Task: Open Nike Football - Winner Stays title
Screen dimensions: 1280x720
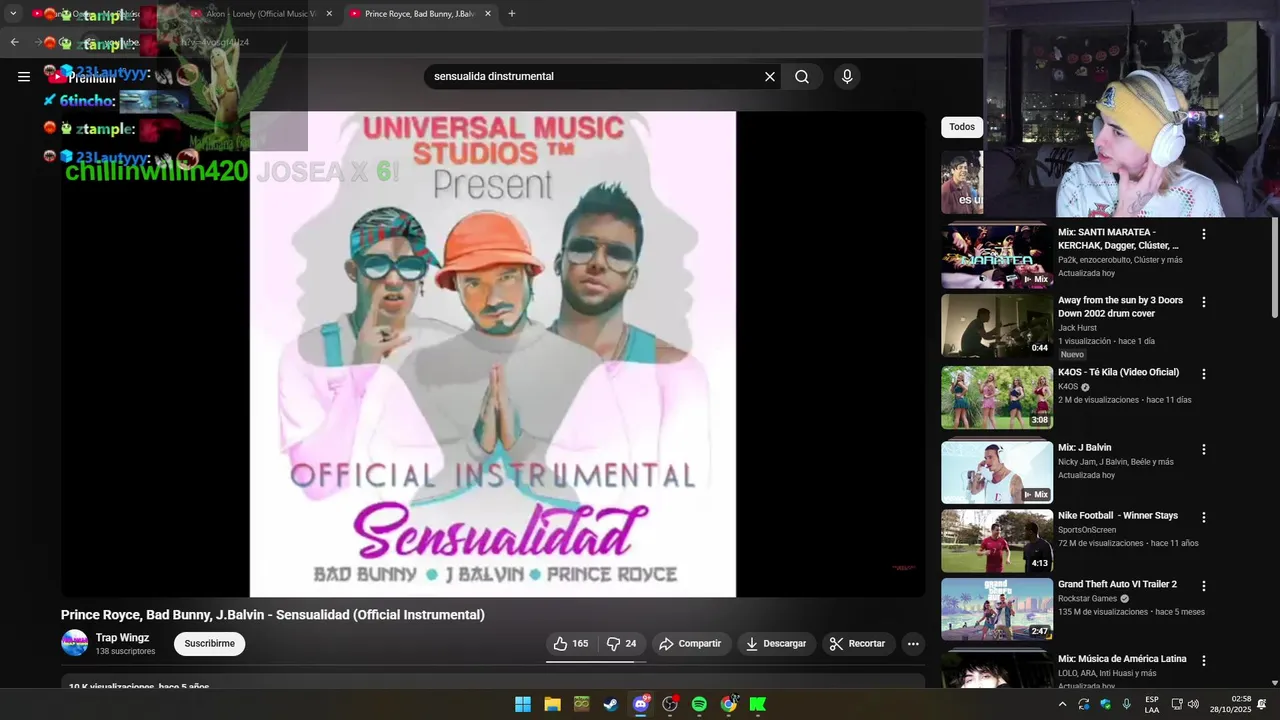Action: point(1118,516)
